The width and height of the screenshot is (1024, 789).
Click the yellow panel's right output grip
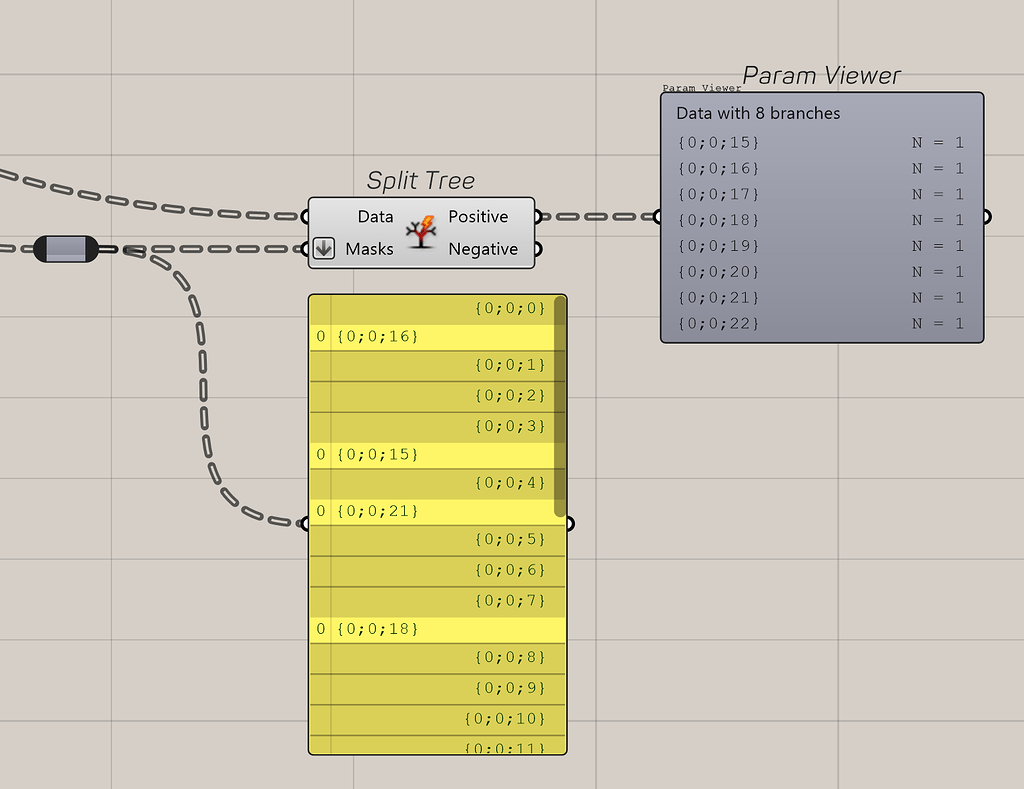point(570,523)
